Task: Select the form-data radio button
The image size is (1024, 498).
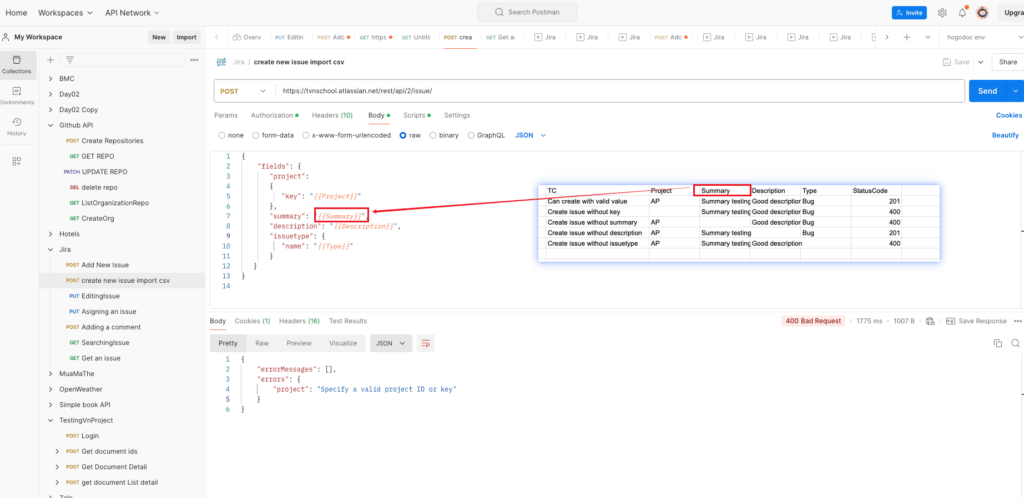Action: coord(255,135)
